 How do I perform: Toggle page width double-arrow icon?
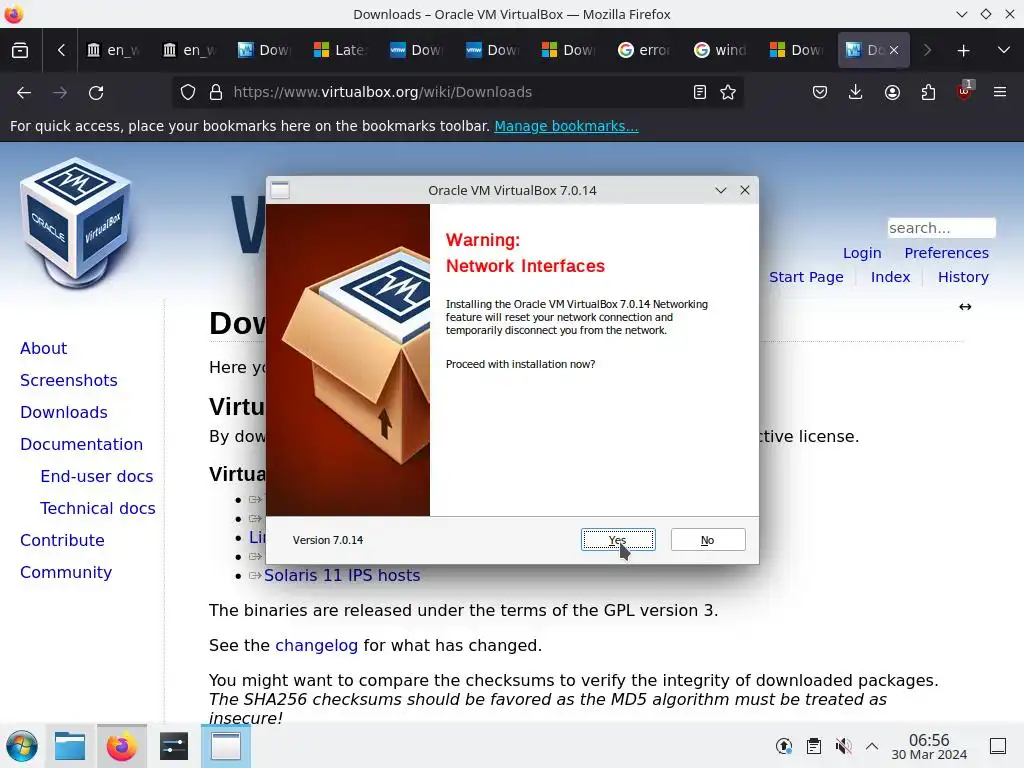[965, 307]
